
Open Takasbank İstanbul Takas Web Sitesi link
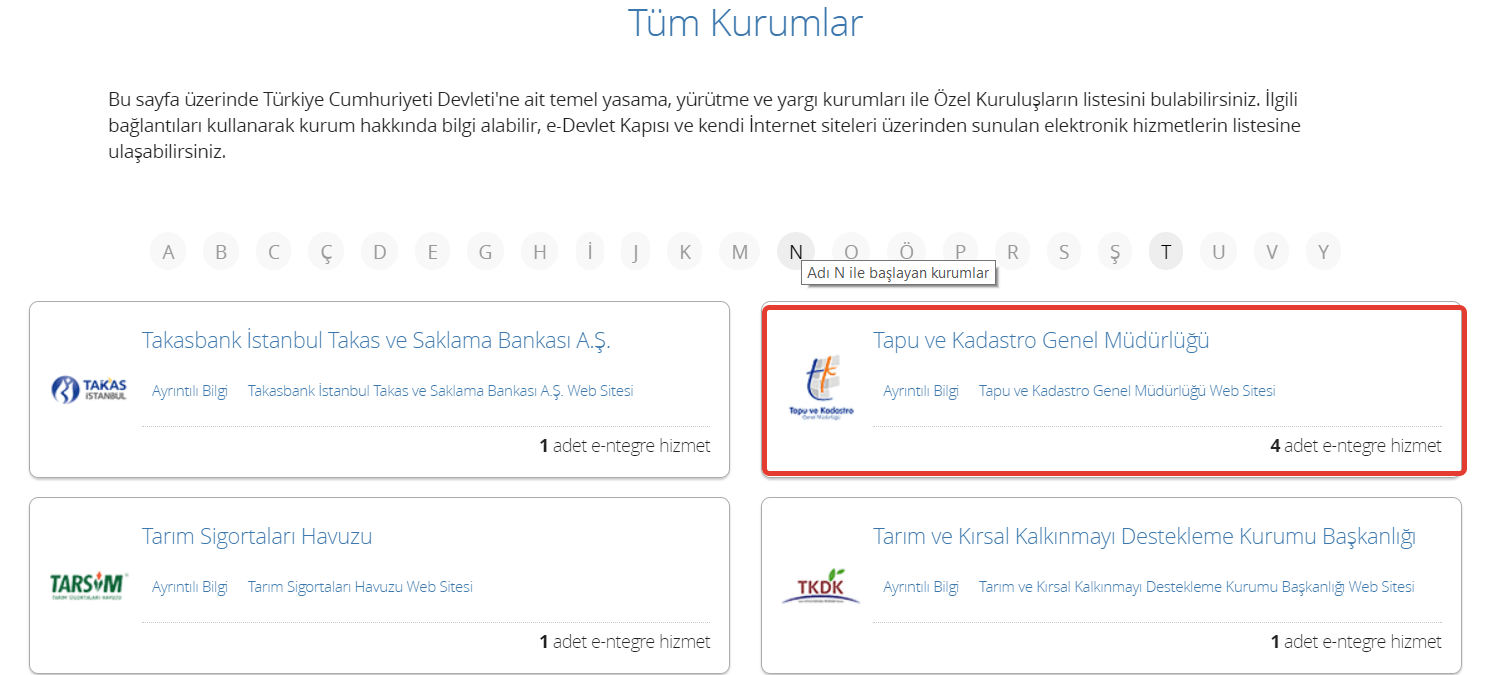(441, 390)
